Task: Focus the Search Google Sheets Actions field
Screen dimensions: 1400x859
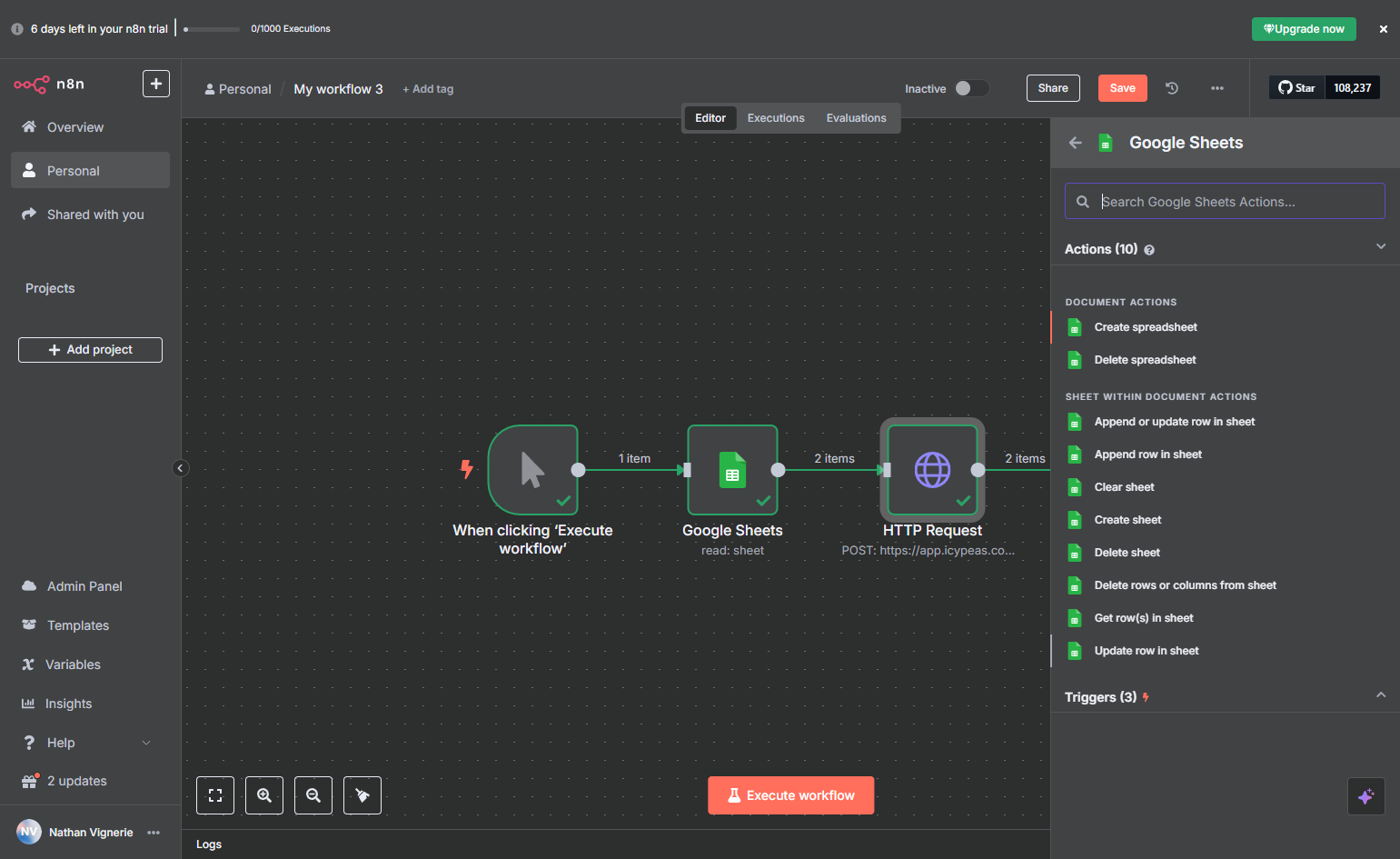Action: coord(1225,202)
